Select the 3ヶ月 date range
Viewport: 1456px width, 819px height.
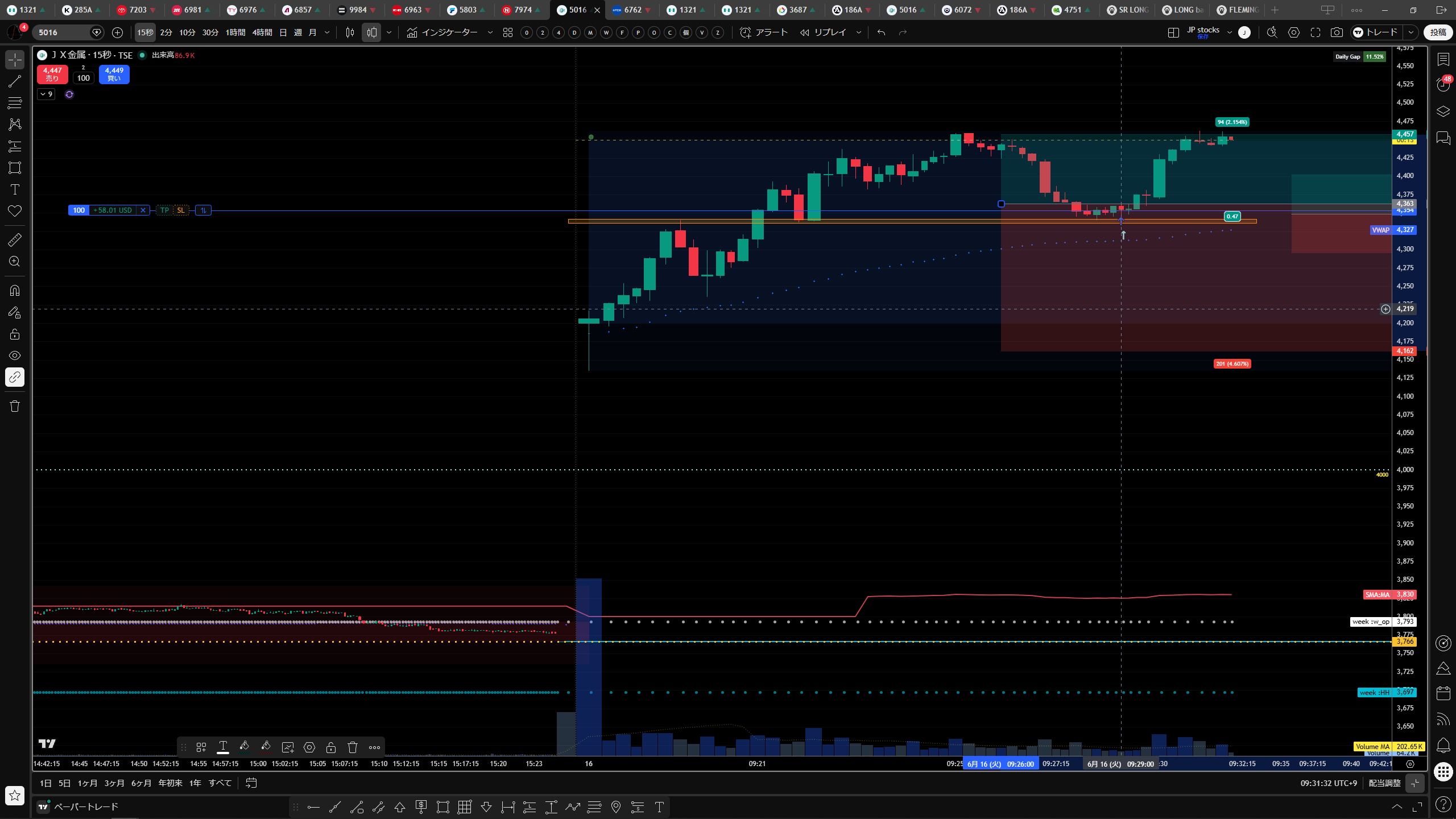click(x=114, y=784)
